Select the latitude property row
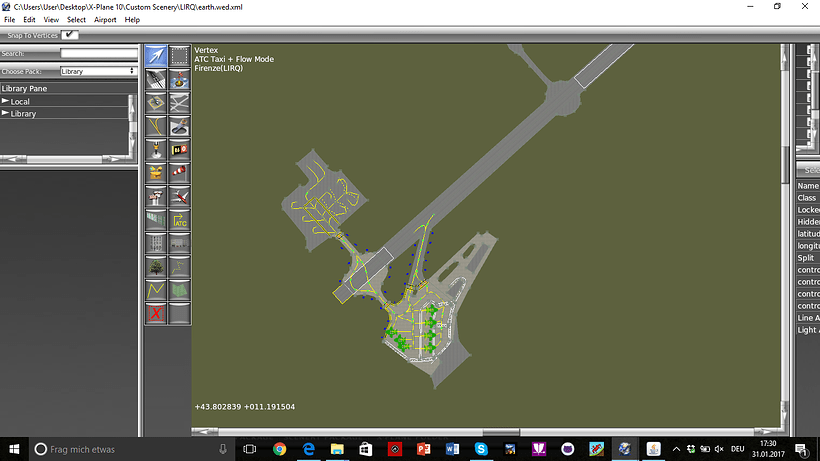The width and height of the screenshot is (820, 461). [x=808, y=234]
